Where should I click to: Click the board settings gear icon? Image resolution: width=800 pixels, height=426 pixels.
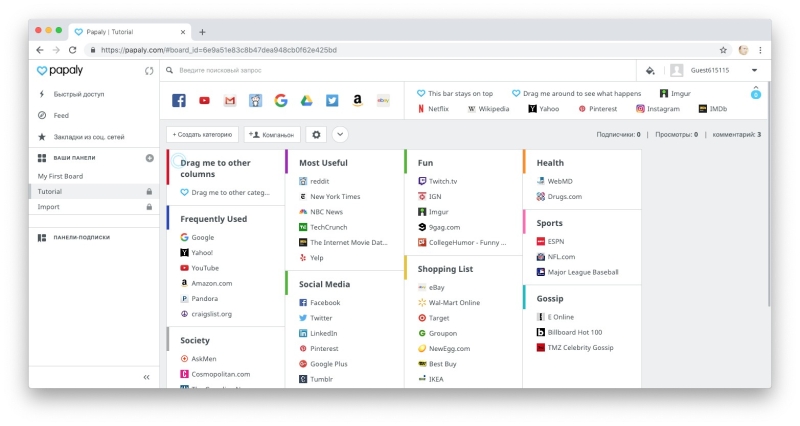pos(316,135)
